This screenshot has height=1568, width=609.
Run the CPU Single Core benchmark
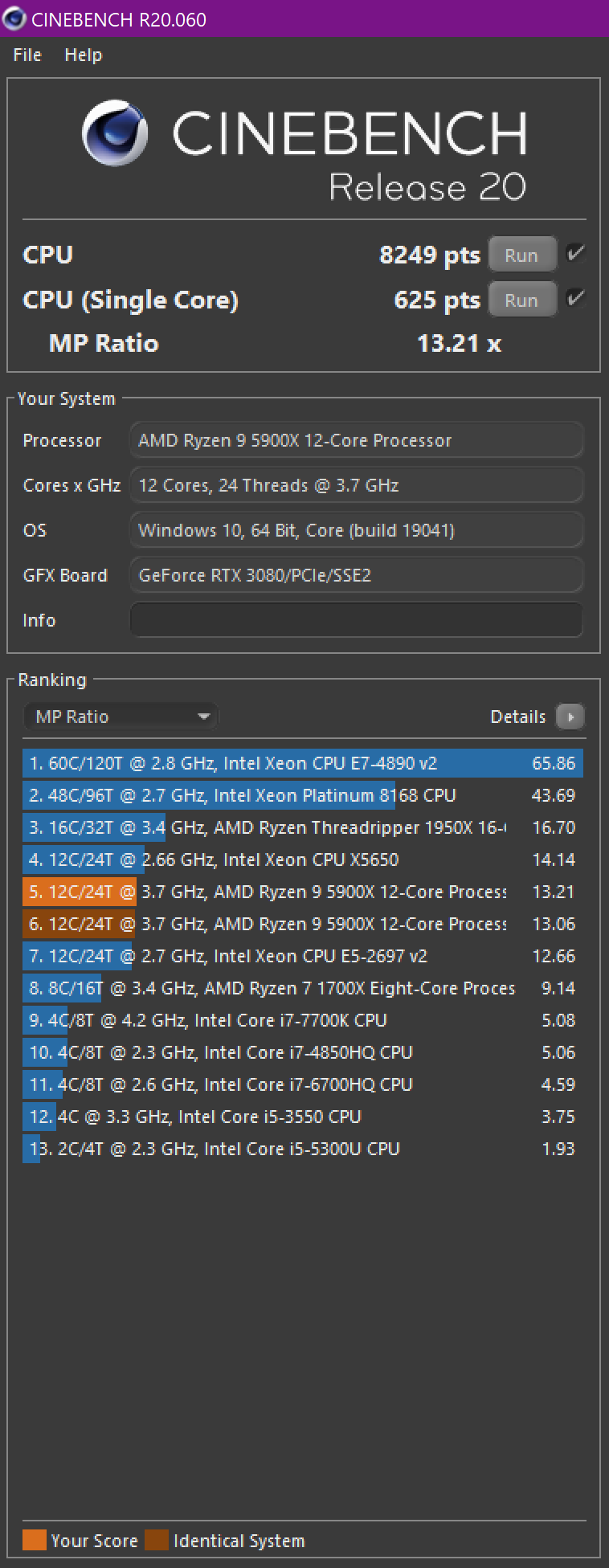522,300
